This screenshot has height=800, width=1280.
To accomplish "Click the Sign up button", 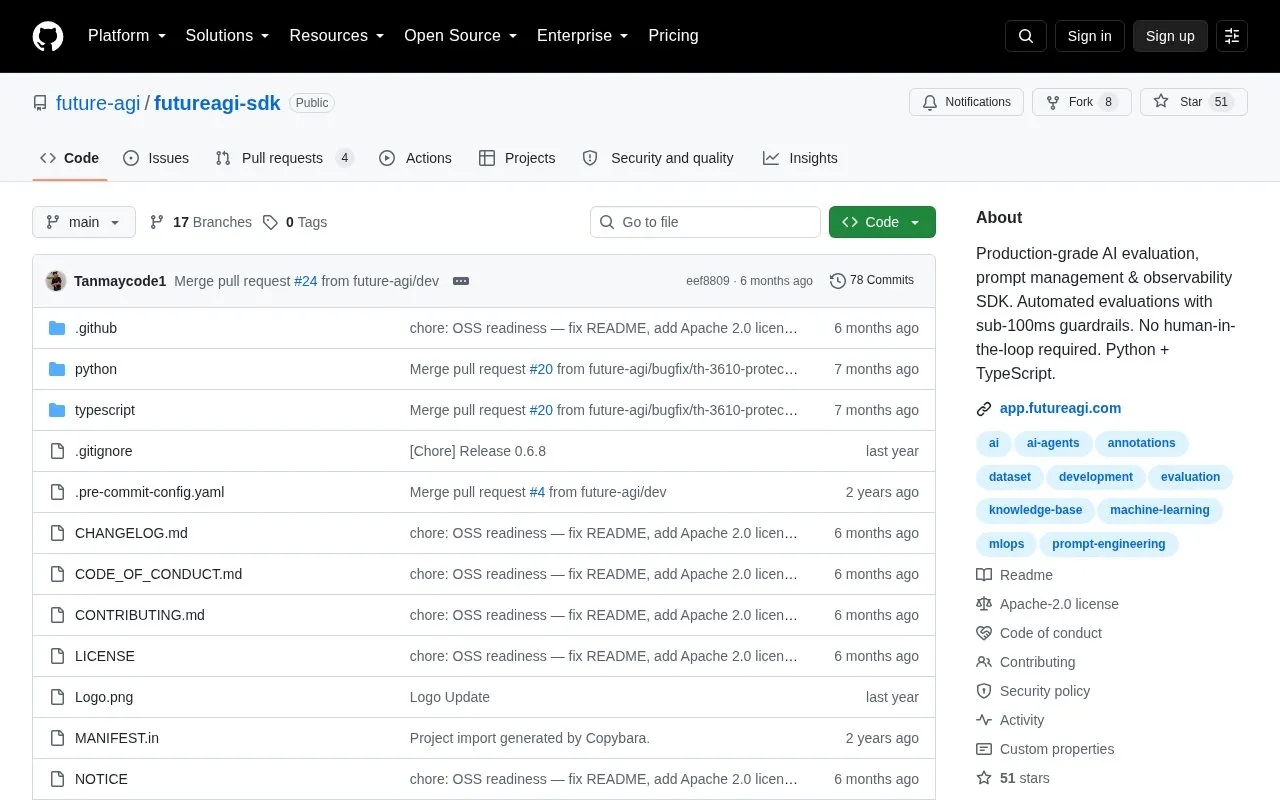I will pyautogui.click(x=1170, y=36).
